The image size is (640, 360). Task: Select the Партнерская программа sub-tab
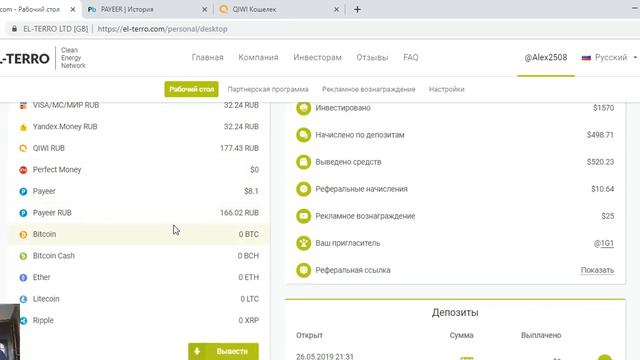(268, 89)
